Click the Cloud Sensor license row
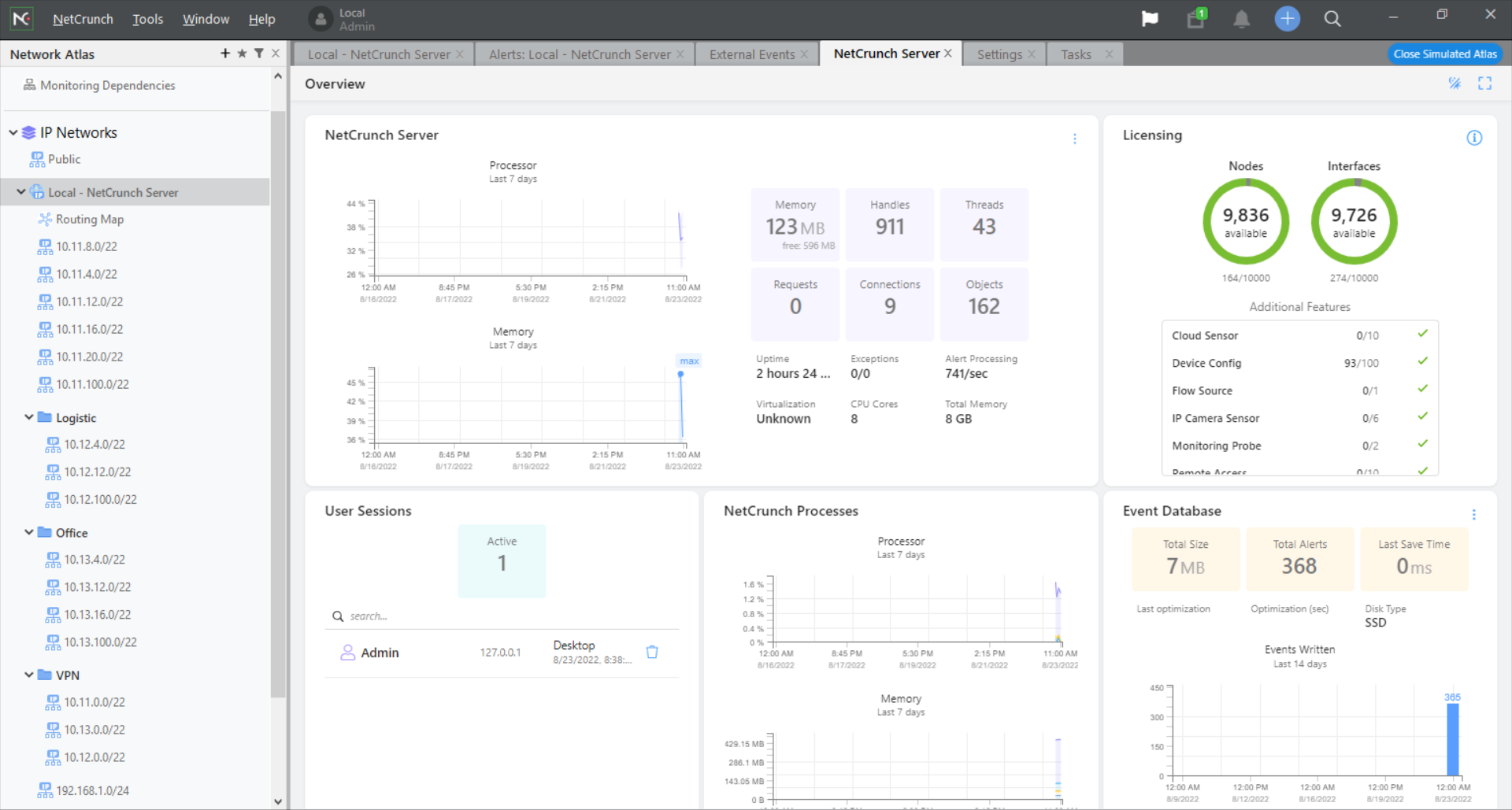Image resolution: width=1512 pixels, height=810 pixels. [x=1300, y=335]
